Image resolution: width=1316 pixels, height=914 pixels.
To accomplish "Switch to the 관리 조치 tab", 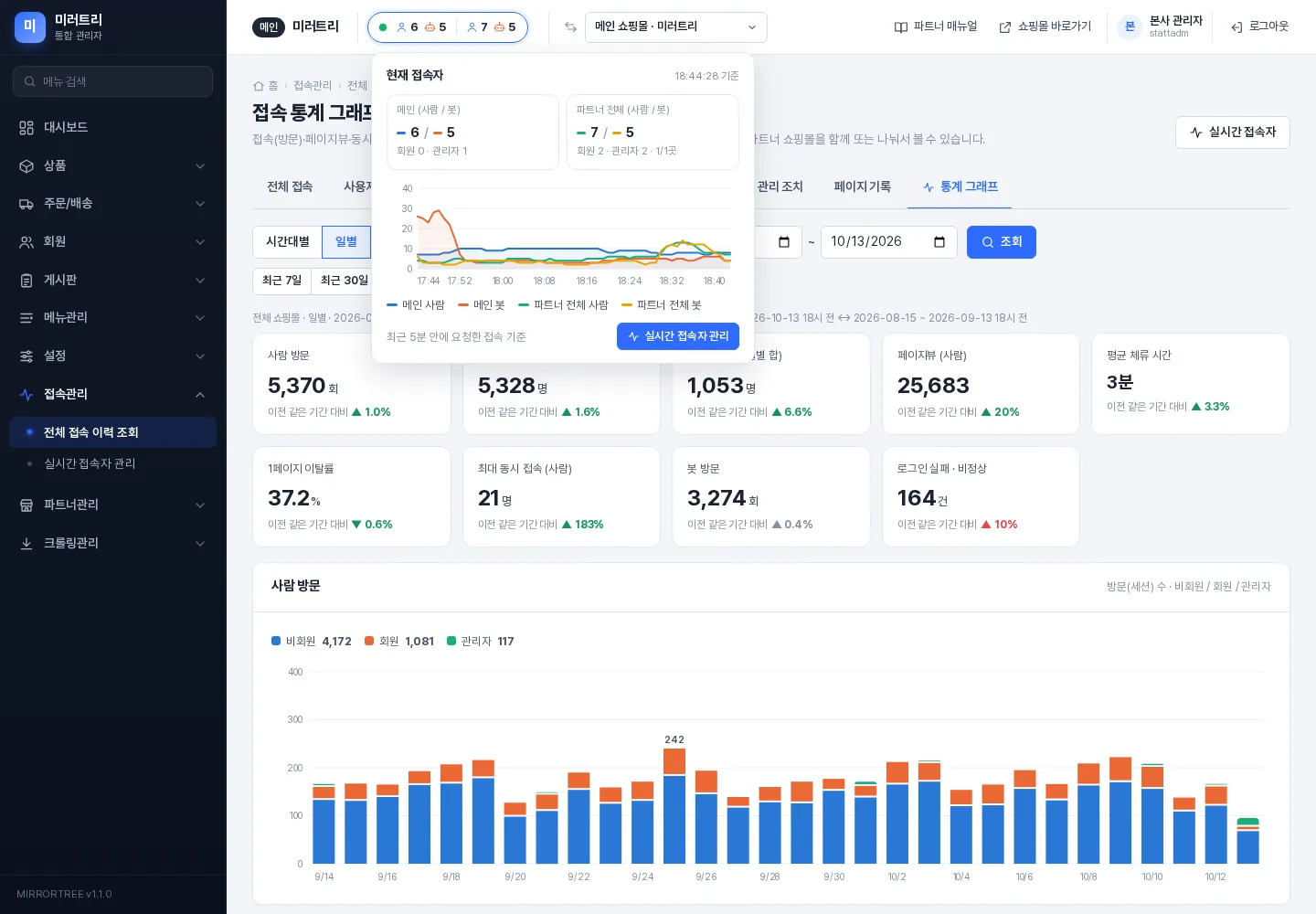I will pos(780,186).
